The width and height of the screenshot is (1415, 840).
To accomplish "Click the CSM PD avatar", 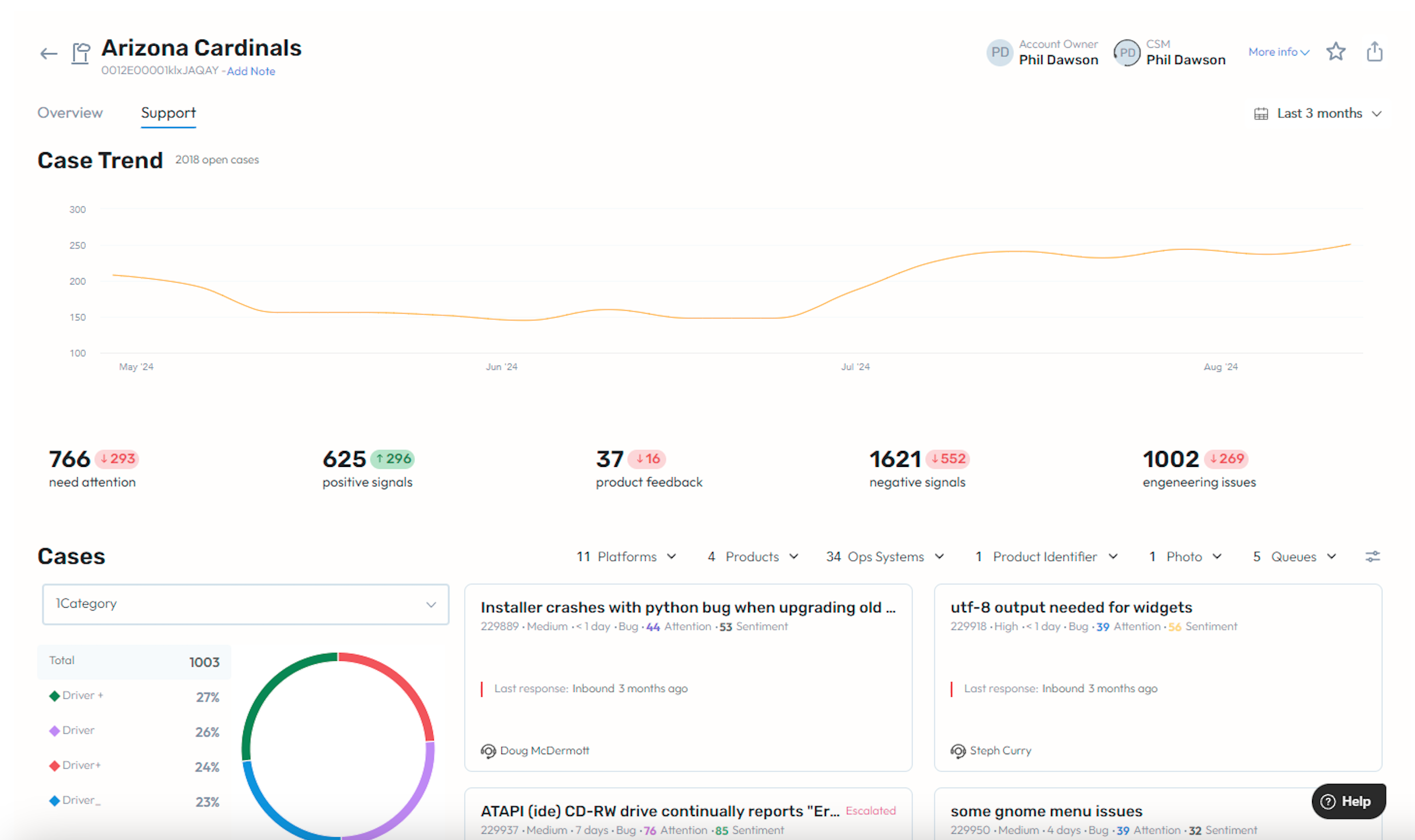I will (1127, 53).
